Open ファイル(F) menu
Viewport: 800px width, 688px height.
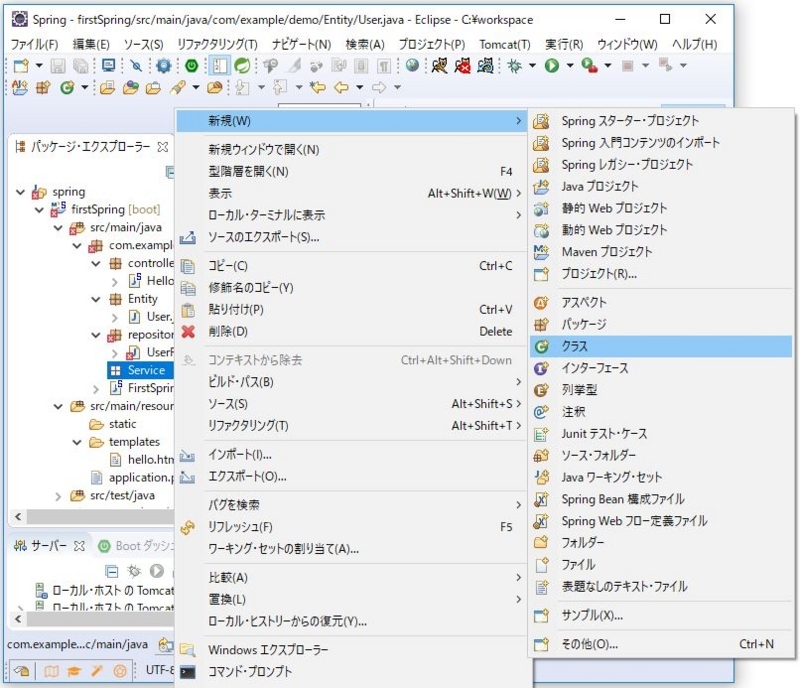click(x=35, y=44)
